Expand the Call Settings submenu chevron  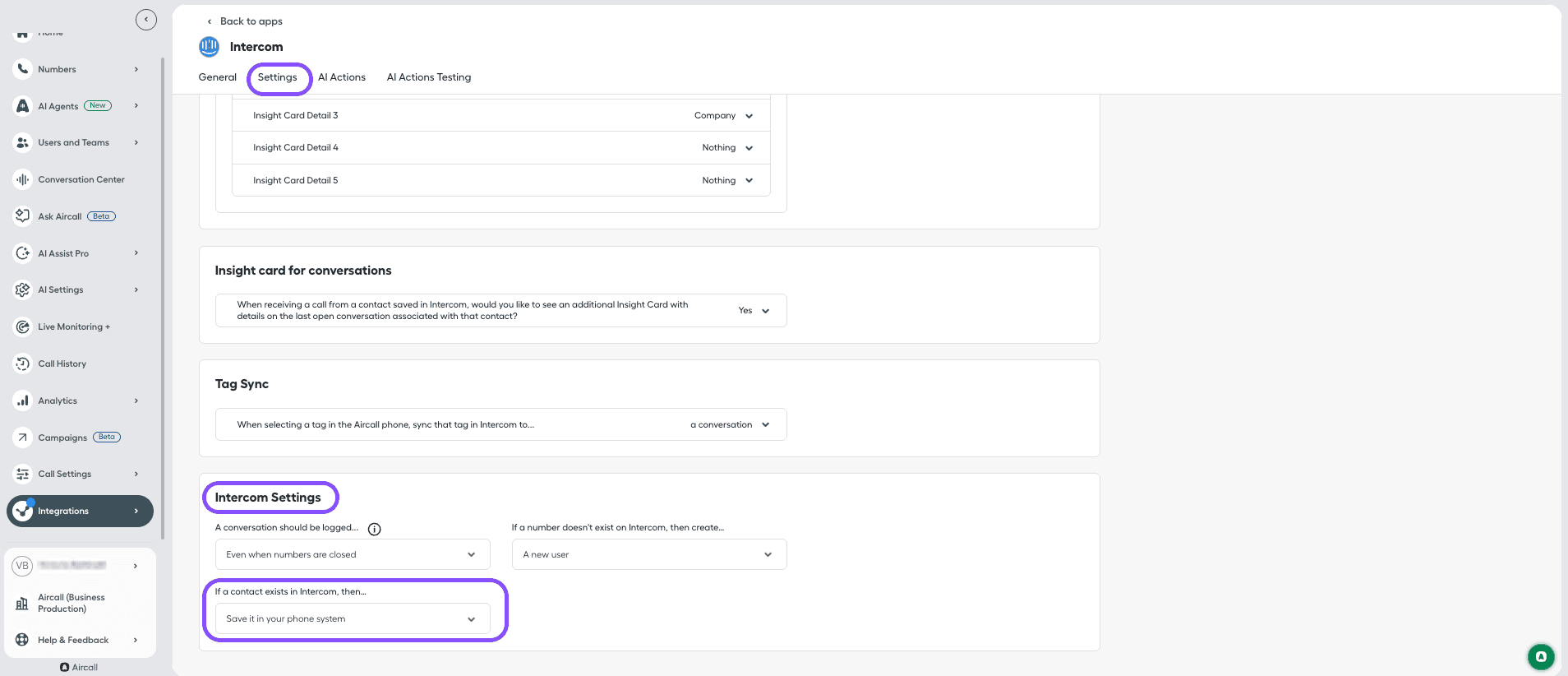pyautogui.click(x=136, y=474)
